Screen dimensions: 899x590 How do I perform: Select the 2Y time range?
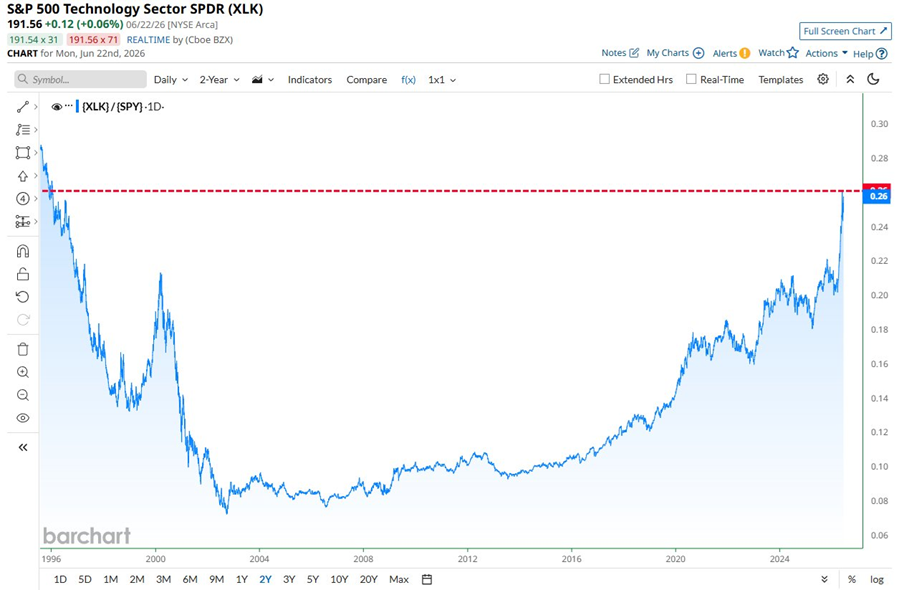(265, 579)
